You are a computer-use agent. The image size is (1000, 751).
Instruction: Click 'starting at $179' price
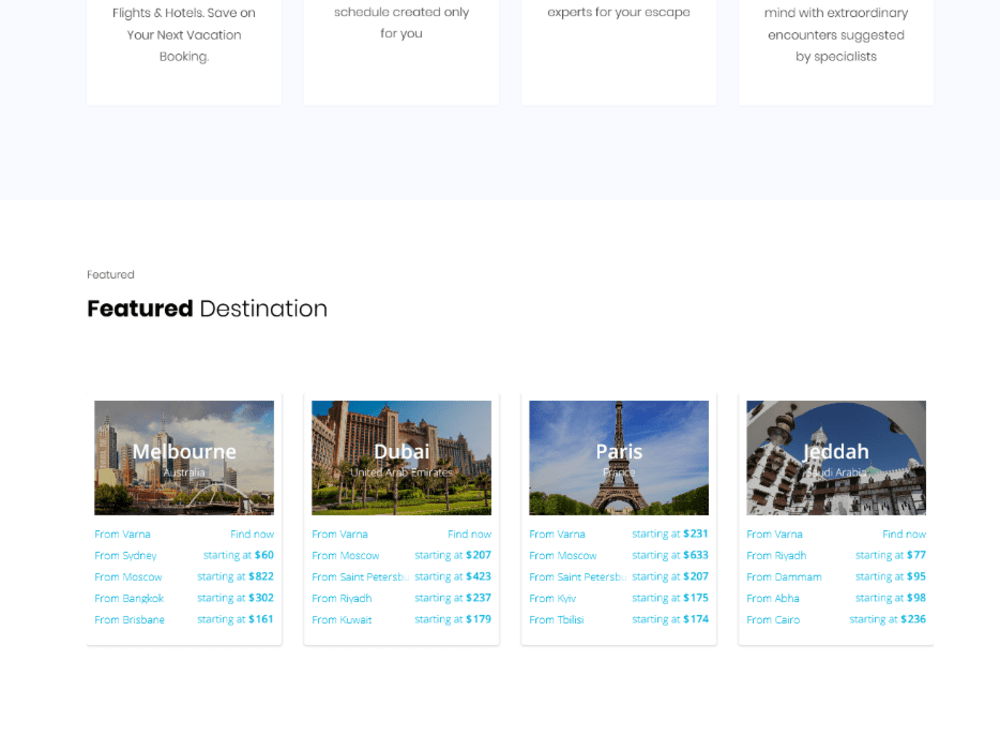453,619
